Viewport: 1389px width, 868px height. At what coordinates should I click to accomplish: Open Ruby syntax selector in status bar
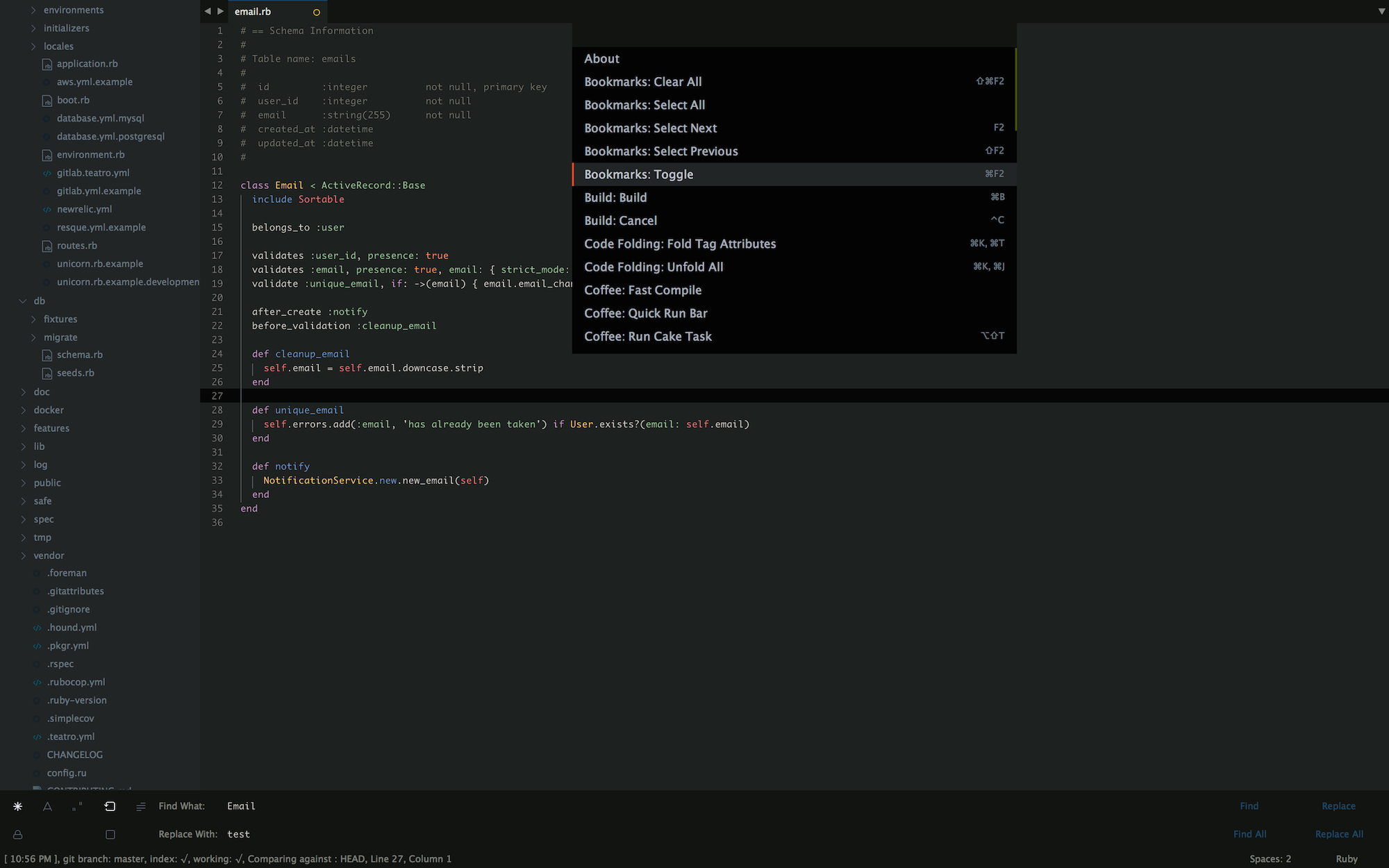[1347, 859]
